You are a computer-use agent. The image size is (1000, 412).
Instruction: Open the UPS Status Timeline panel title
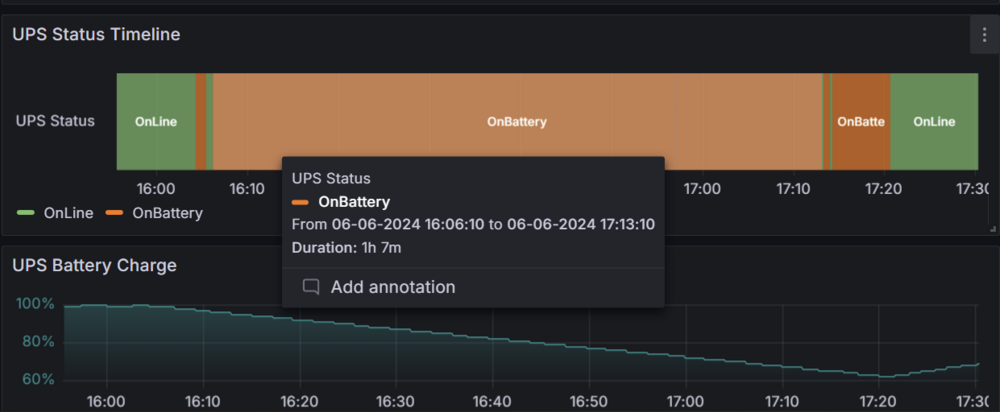[96, 34]
